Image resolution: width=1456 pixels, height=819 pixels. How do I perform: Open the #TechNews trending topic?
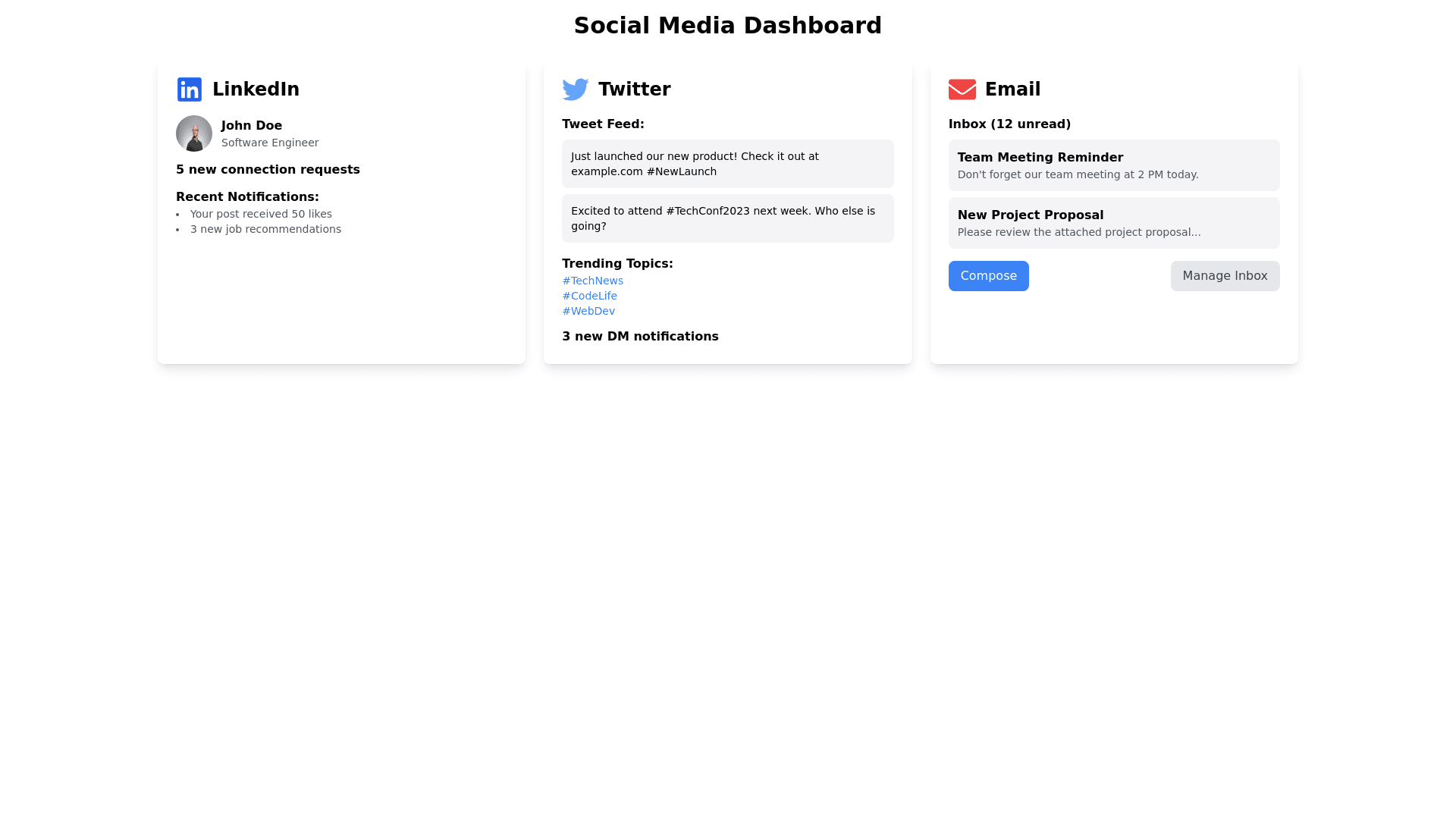592,281
